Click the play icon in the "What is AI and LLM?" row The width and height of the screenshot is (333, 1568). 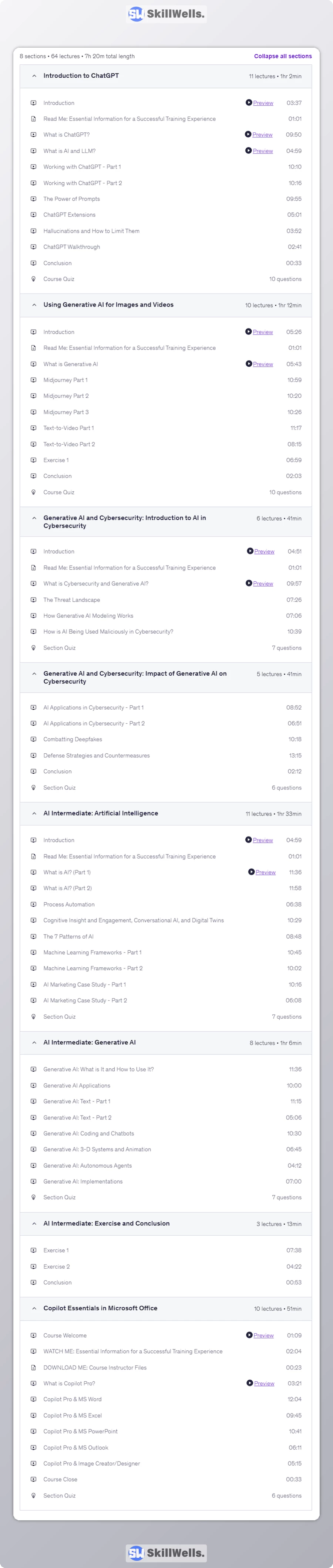tap(248, 150)
